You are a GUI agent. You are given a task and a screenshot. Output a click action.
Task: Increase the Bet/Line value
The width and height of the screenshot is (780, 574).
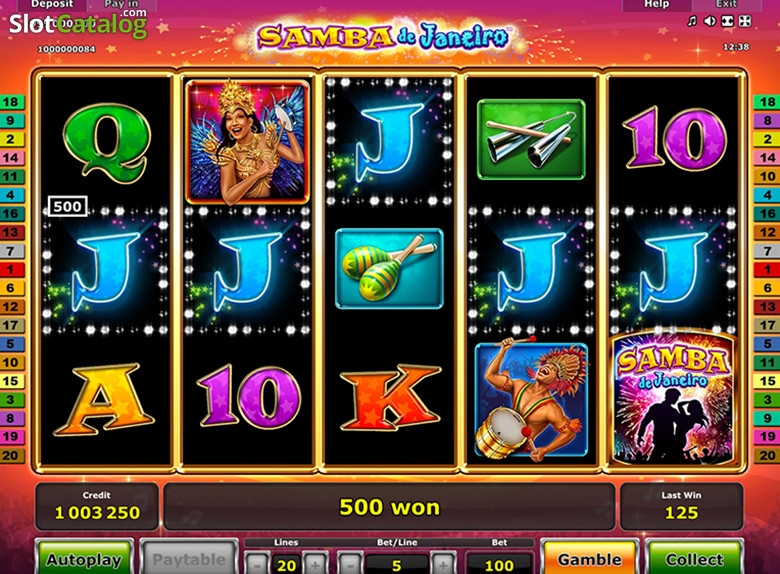tap(442, 565)
